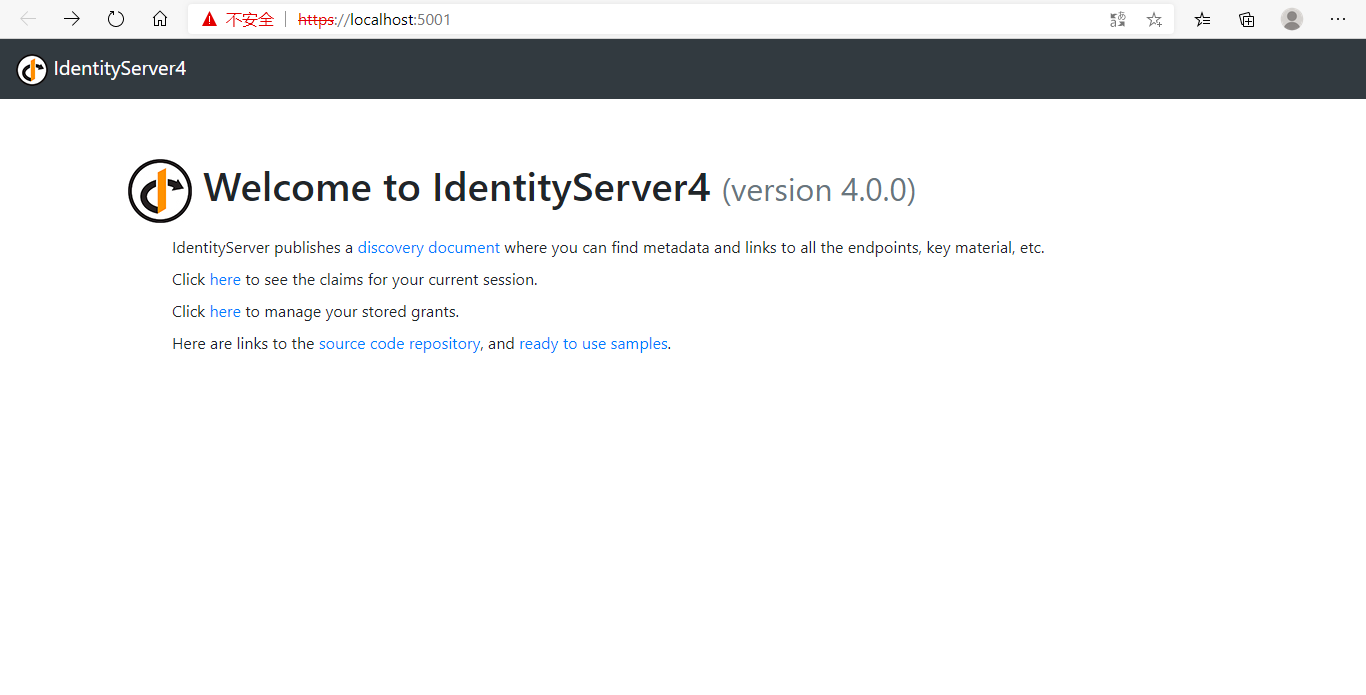Click the 不安全 security label
This screenshot has height=695, width=1366.
250,19
